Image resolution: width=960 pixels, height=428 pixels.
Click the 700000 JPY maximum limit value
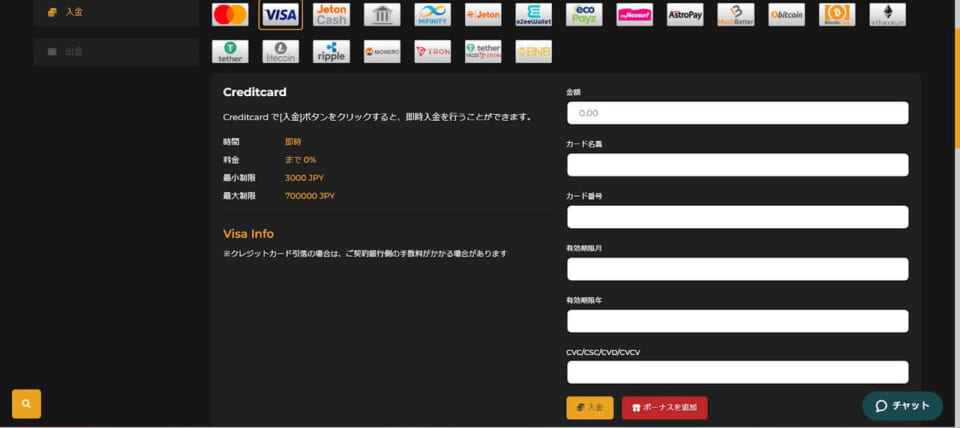(x=310, y=196)
